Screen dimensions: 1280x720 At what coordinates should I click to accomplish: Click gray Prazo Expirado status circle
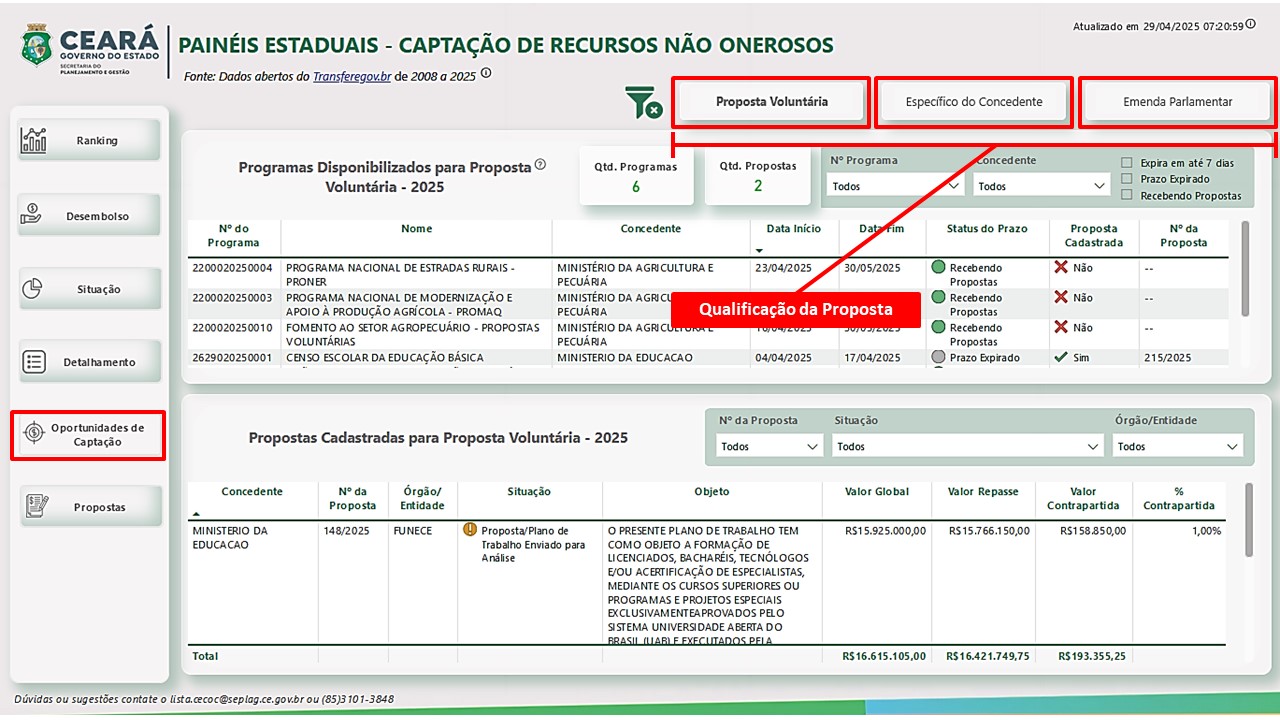(x=938, y=357)
